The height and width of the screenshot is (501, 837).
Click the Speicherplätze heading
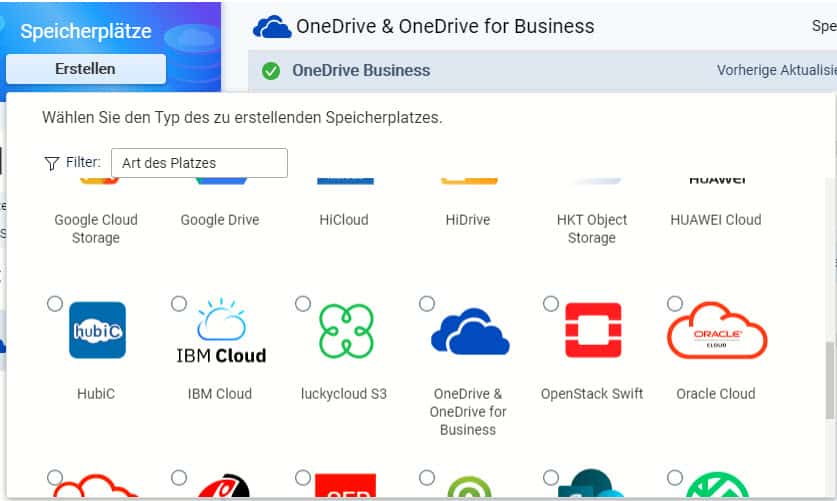(x=86, y=31)
